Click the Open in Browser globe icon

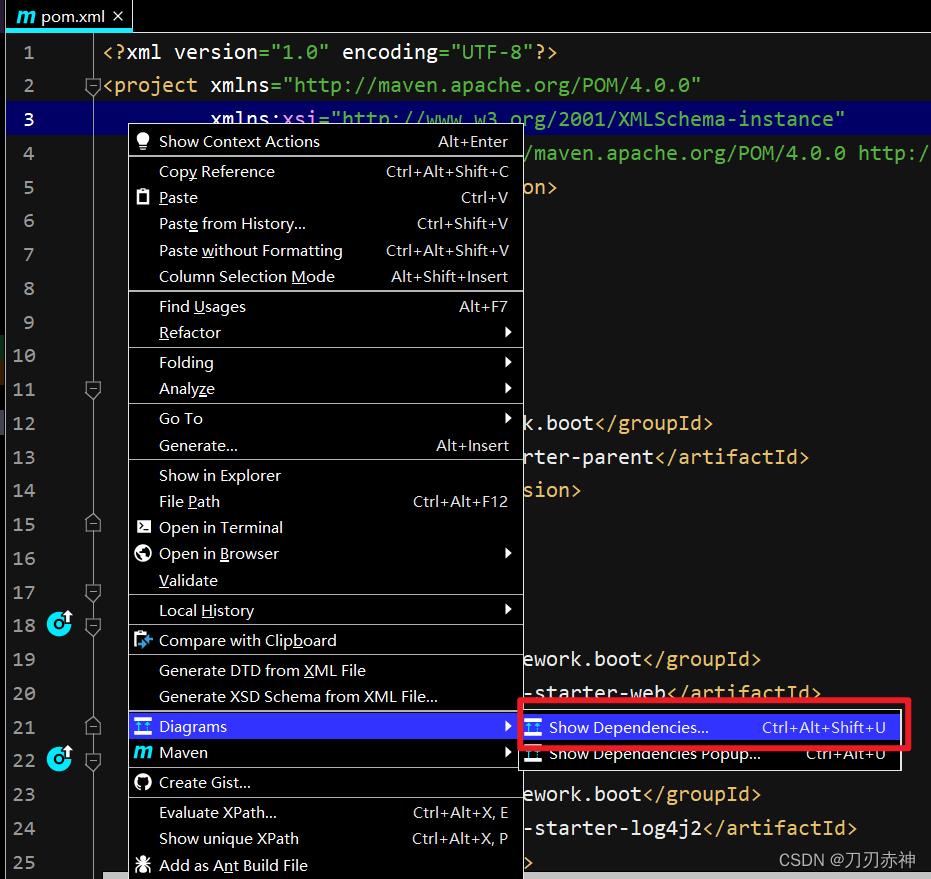[143, 553]
